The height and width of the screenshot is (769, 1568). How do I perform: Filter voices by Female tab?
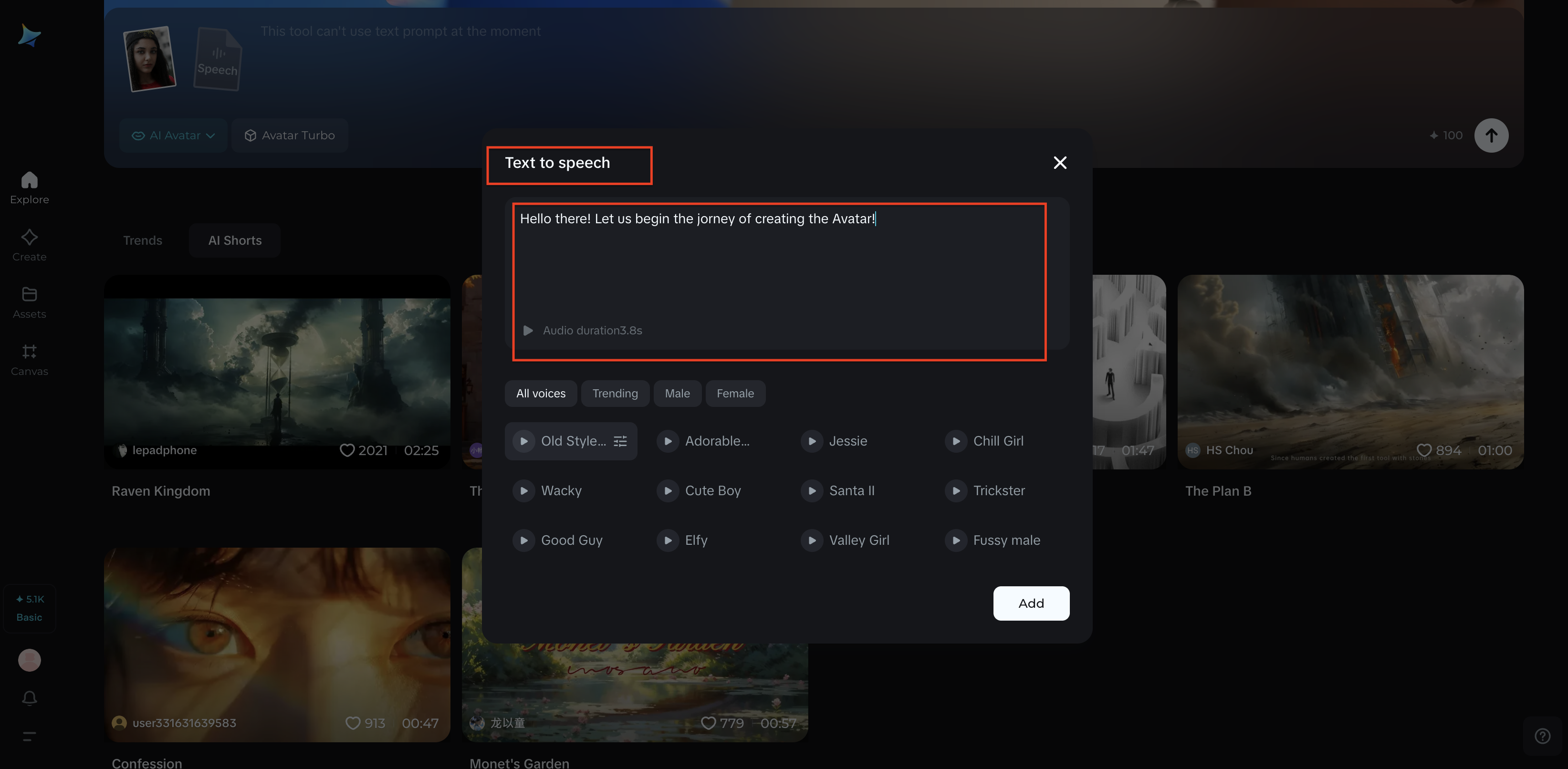point(735,394)
